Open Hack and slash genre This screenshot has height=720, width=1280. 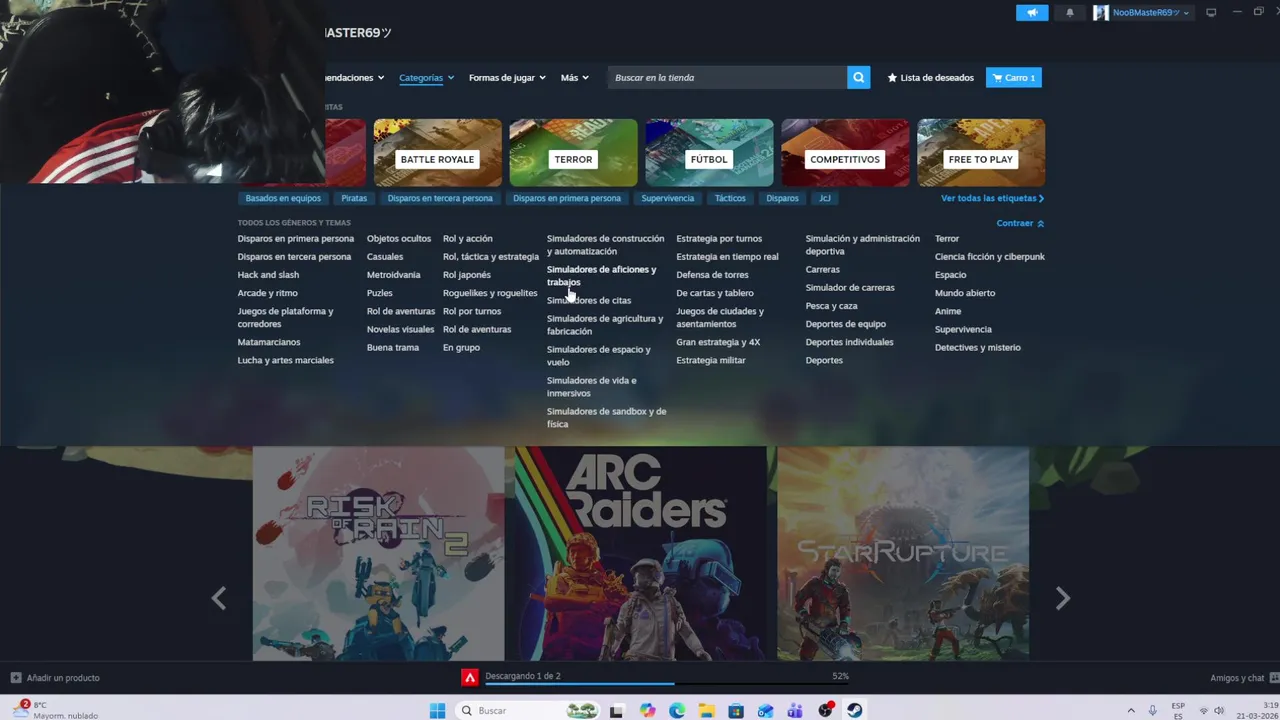tap(268, 275)
